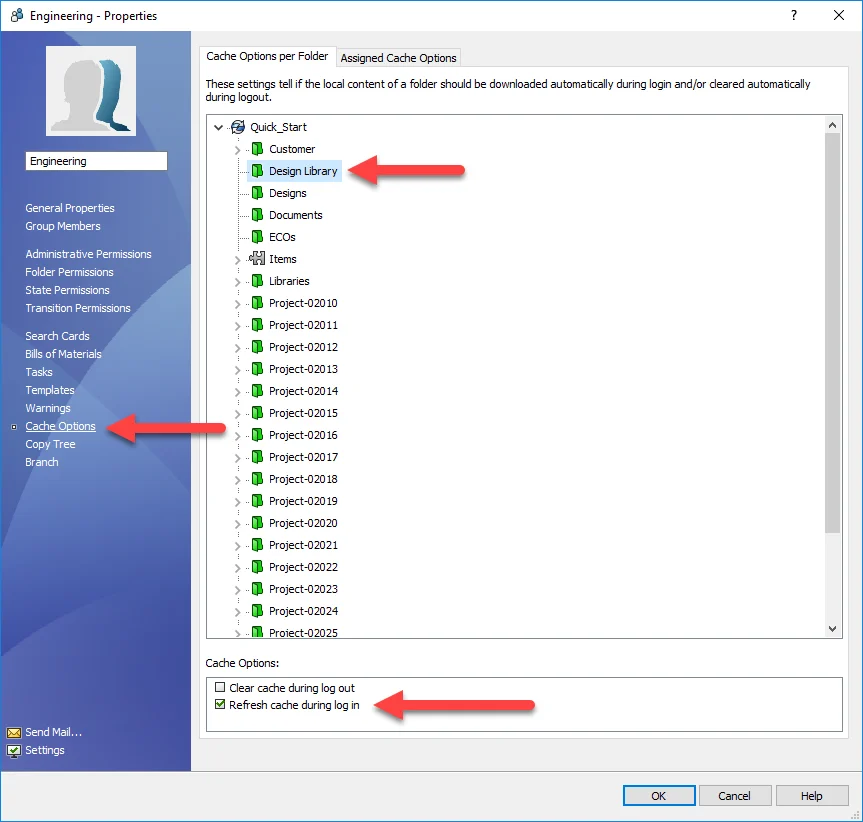Select Project-02024 in the tree
863x822 pixels.
tap(303, 611)
